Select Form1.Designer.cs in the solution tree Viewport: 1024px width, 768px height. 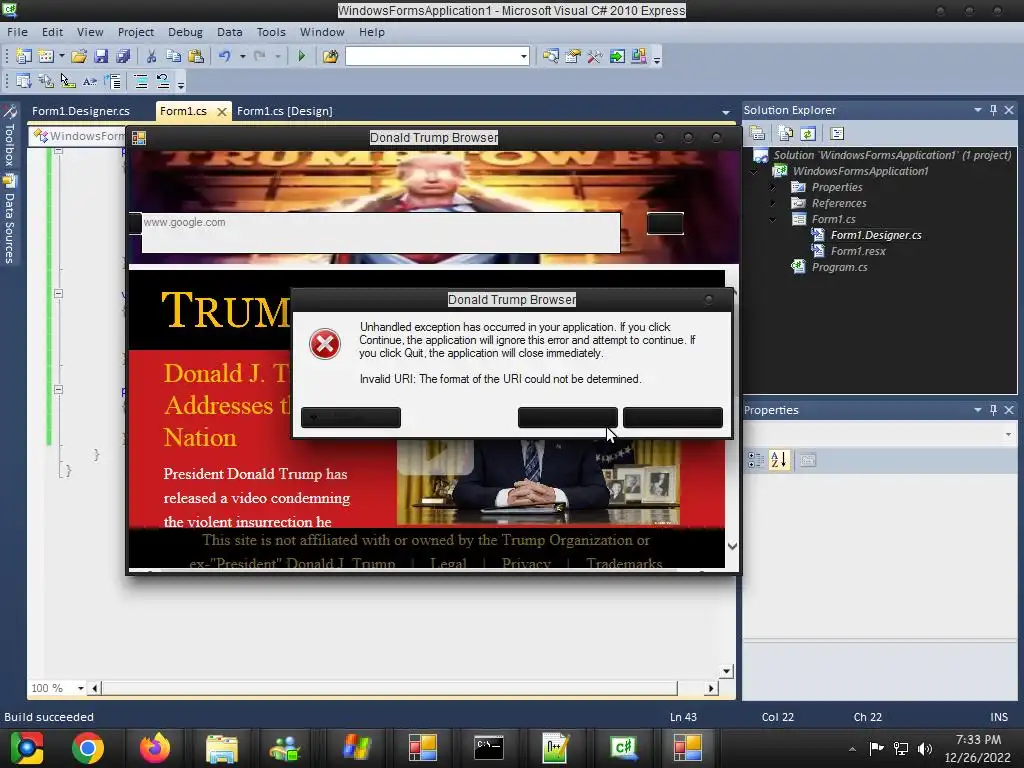click(876, 235)
